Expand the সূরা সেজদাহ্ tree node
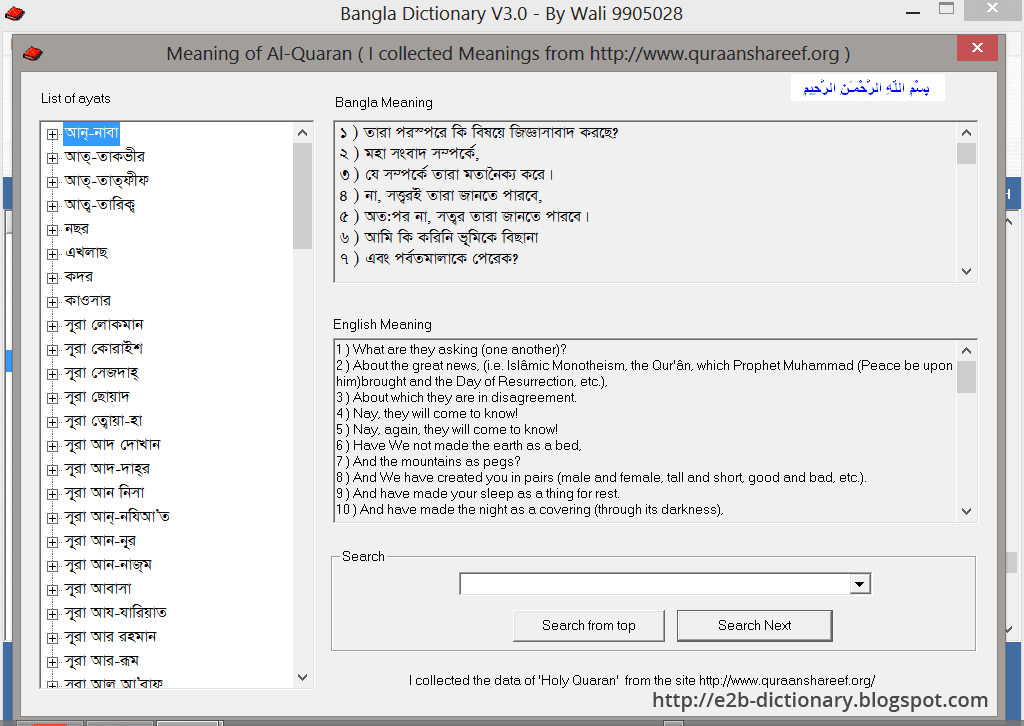Image resolution: width=1024 pixels, height=726 pixels. click(52, 374)
